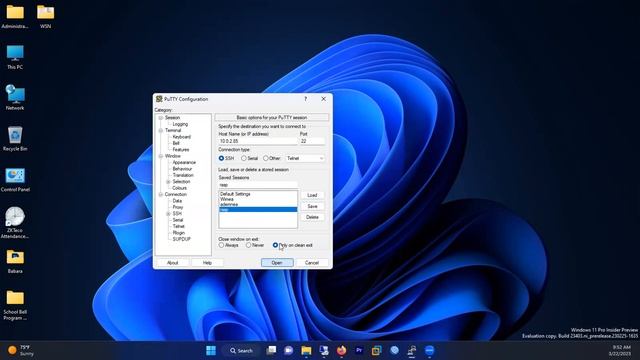Viewport: 640px width, 360px height.
Task: Open the Bell category under Terminal
Action: point(176,143)
